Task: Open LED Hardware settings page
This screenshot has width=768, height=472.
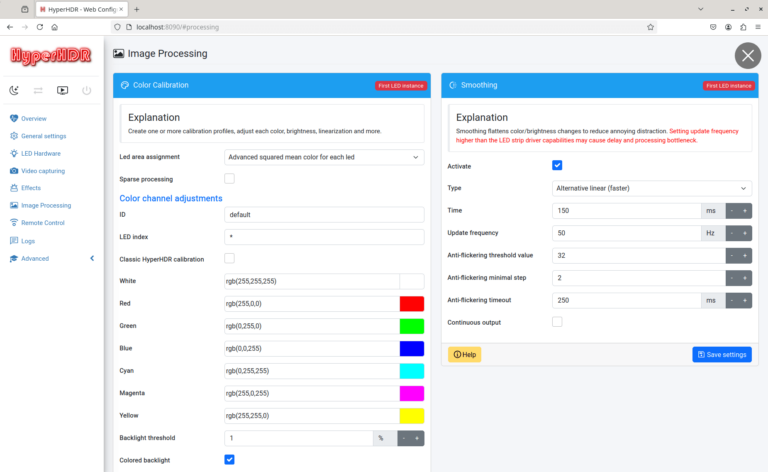Action: coord(40,153)
